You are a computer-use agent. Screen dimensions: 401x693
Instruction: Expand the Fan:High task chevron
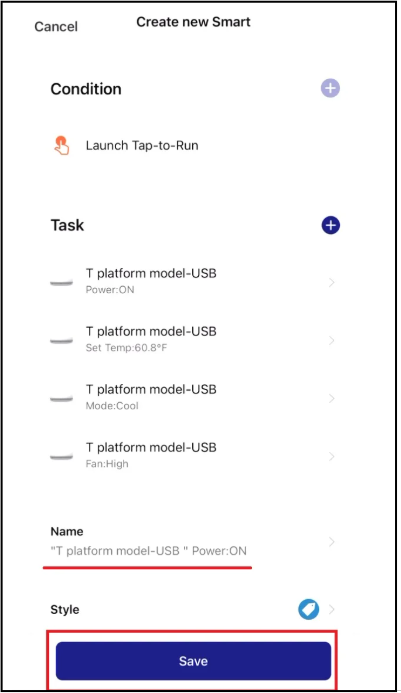coord(332,456)
